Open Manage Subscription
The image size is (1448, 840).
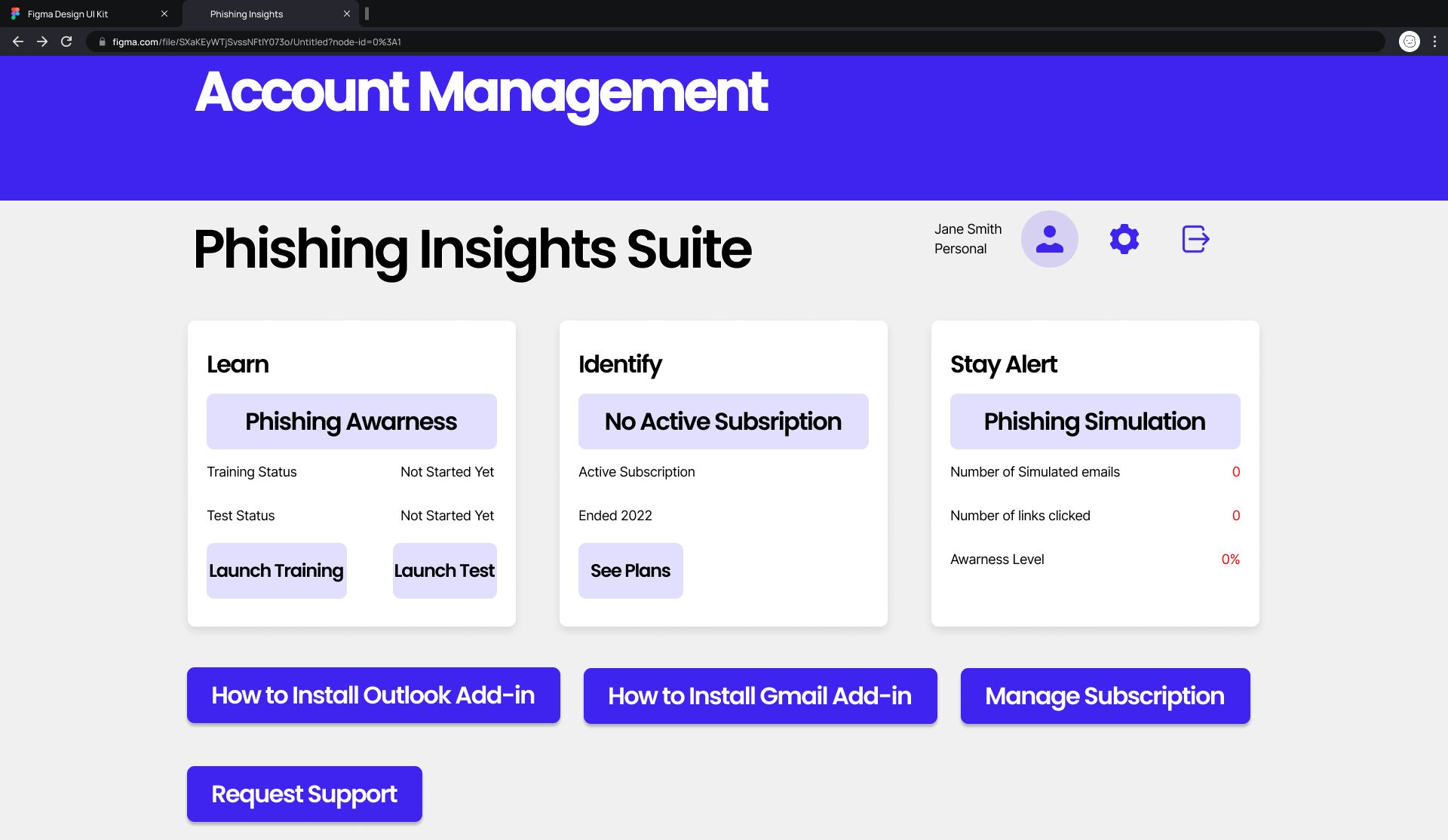(x=1105, y=696)
